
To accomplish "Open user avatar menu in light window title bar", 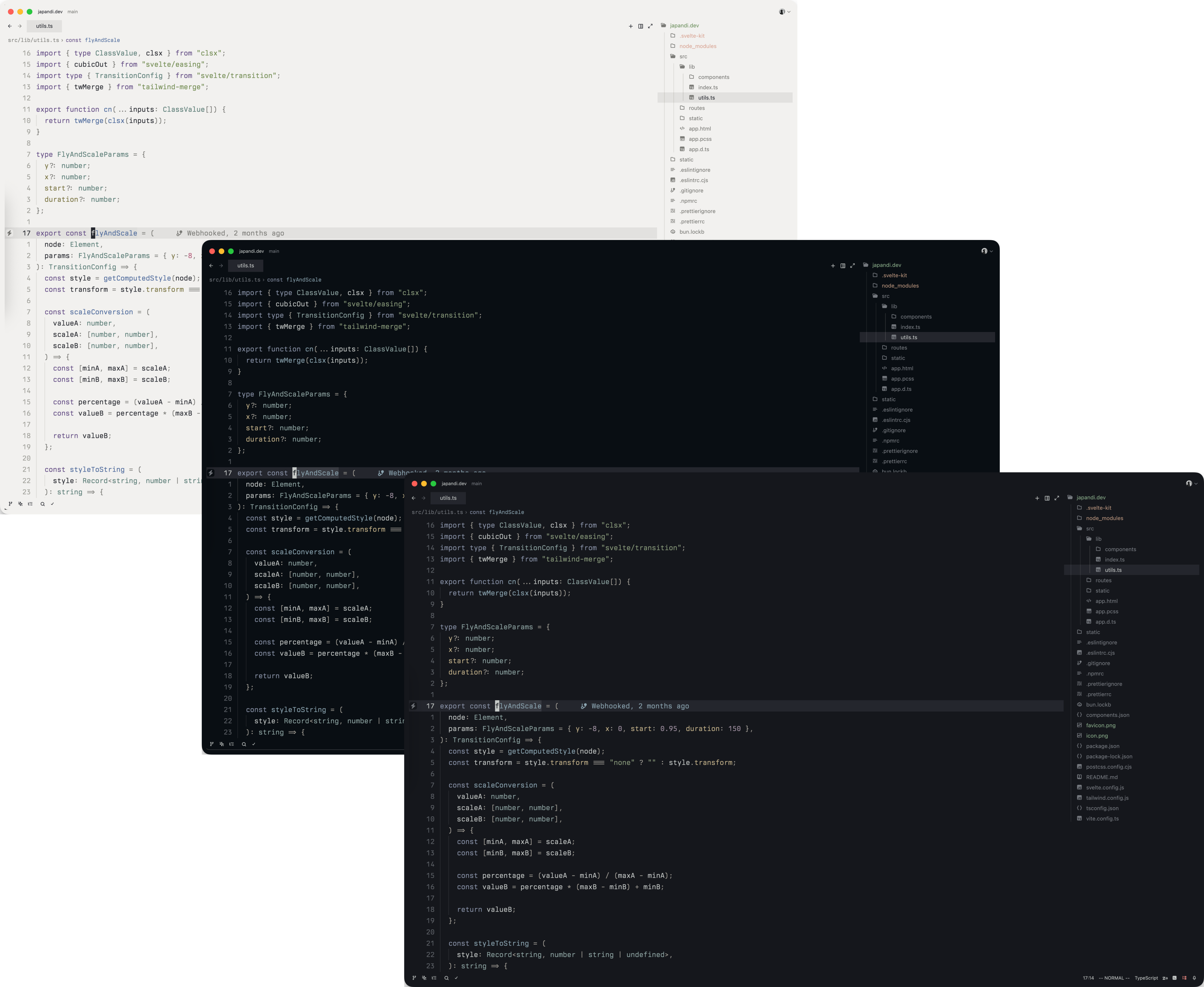I will click(784, 11).
